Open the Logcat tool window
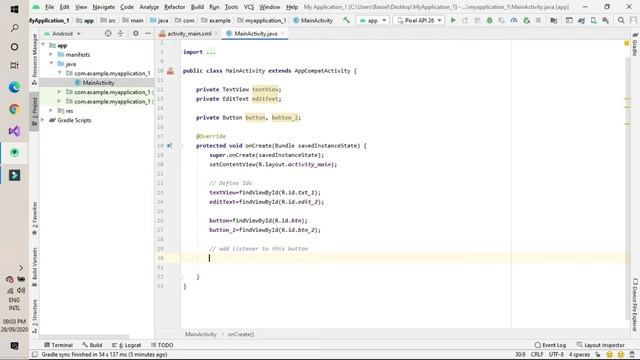The image size is (640, 360). pos(127,345)
